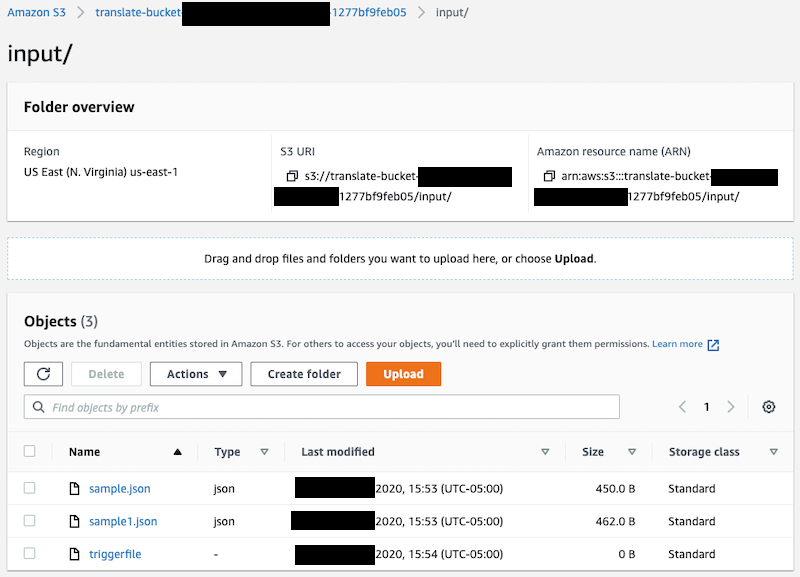Open the Actions dropdown menu
The image size is (800, 577).
[x=196, y=374]
